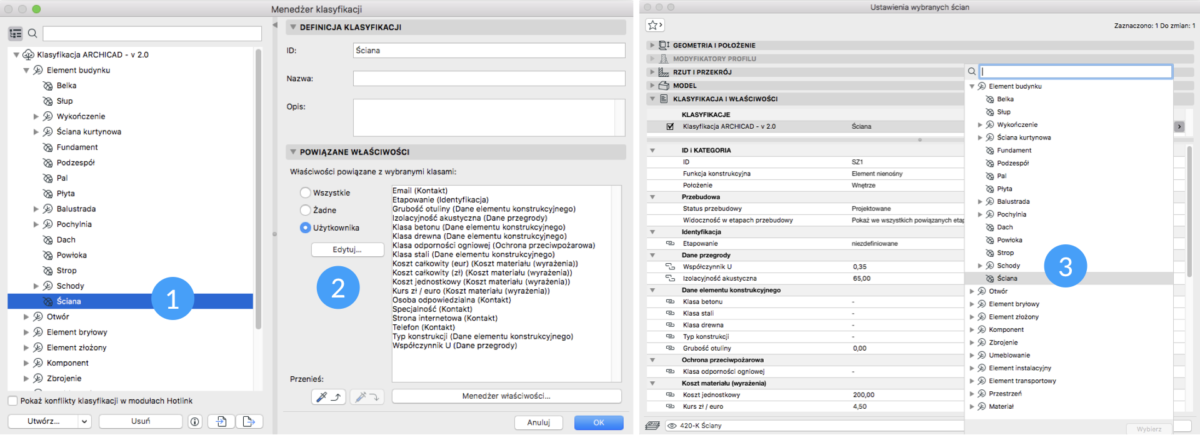This screenshot has width=1200, height=435.
Task: Click the link icon beside Klasa betonu
Action: tap(669, 301)
